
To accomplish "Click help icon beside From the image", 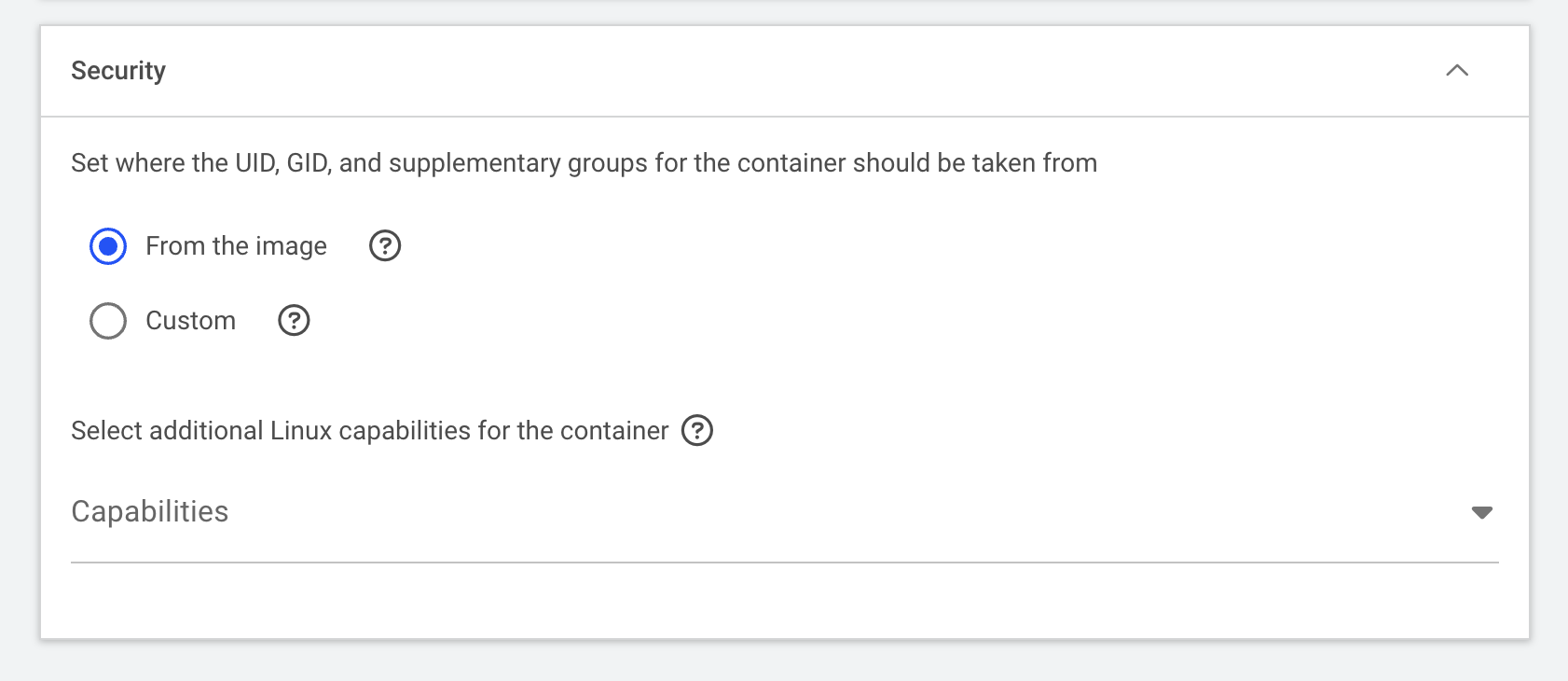I will (x=385, y=246).
